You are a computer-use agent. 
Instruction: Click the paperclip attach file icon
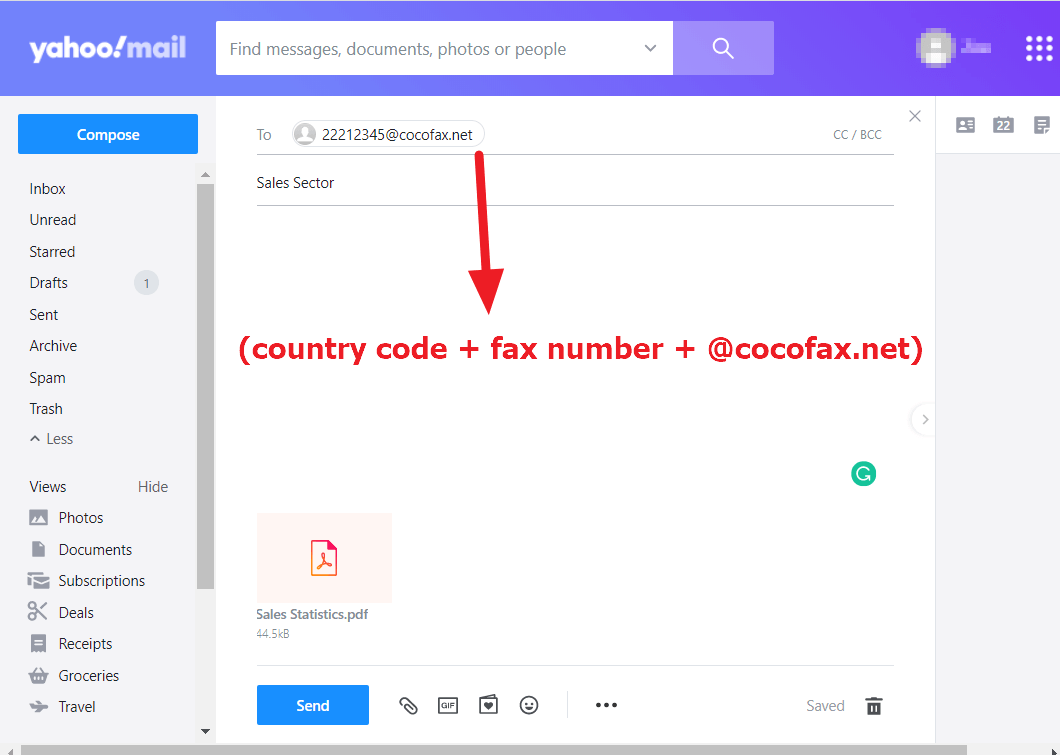click(x=408, y=706)
